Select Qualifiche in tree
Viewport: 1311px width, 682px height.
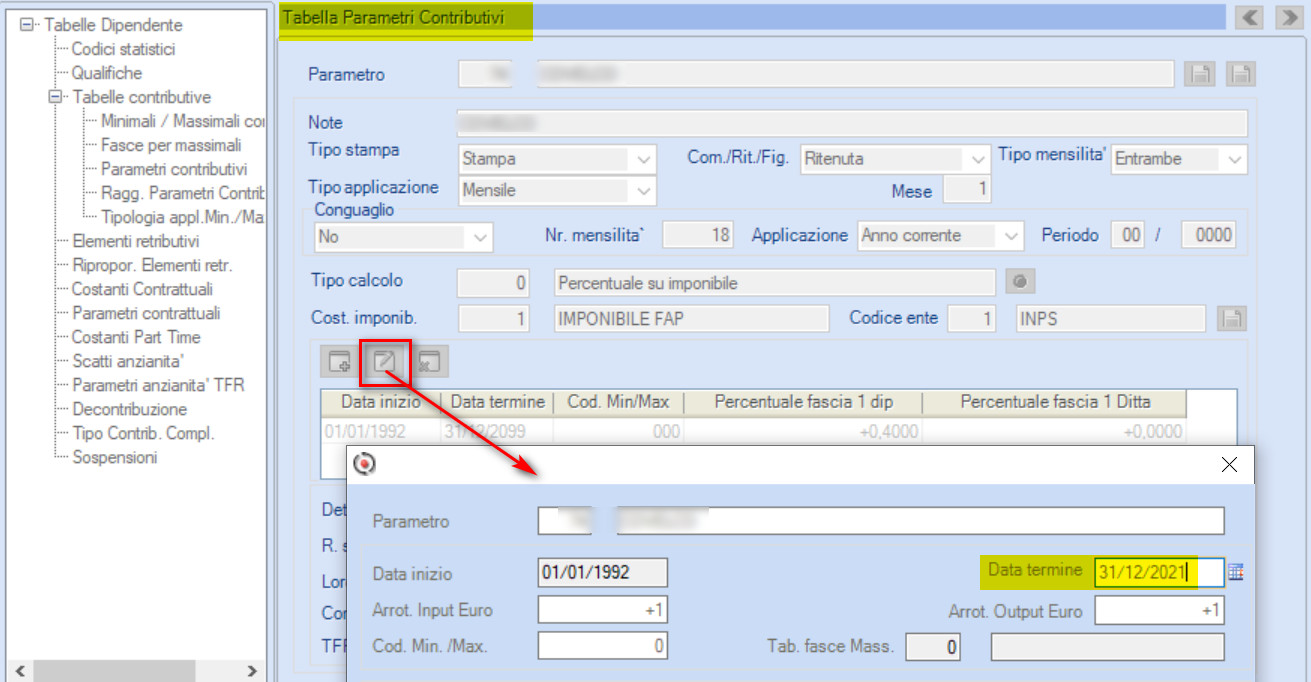(107, 73)
